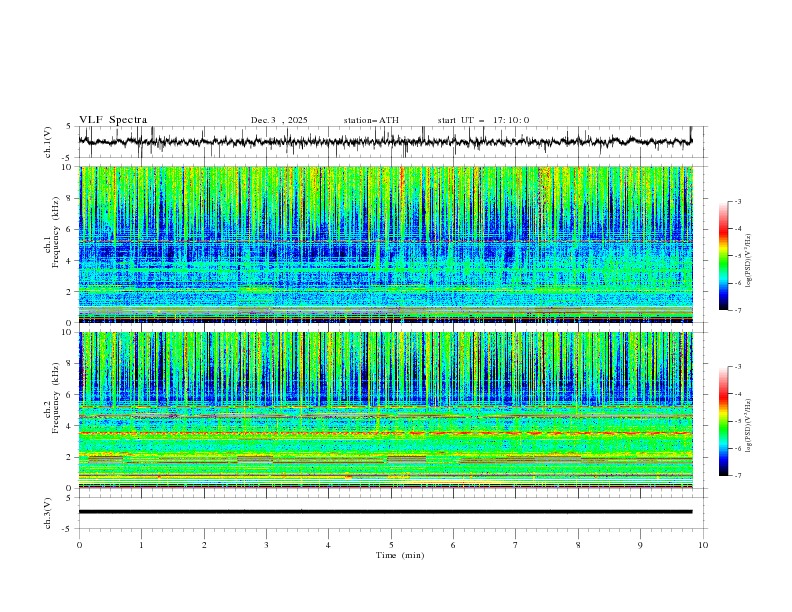
Task: Click time axis tick label '10'
Action: click(x=703, y=545)
